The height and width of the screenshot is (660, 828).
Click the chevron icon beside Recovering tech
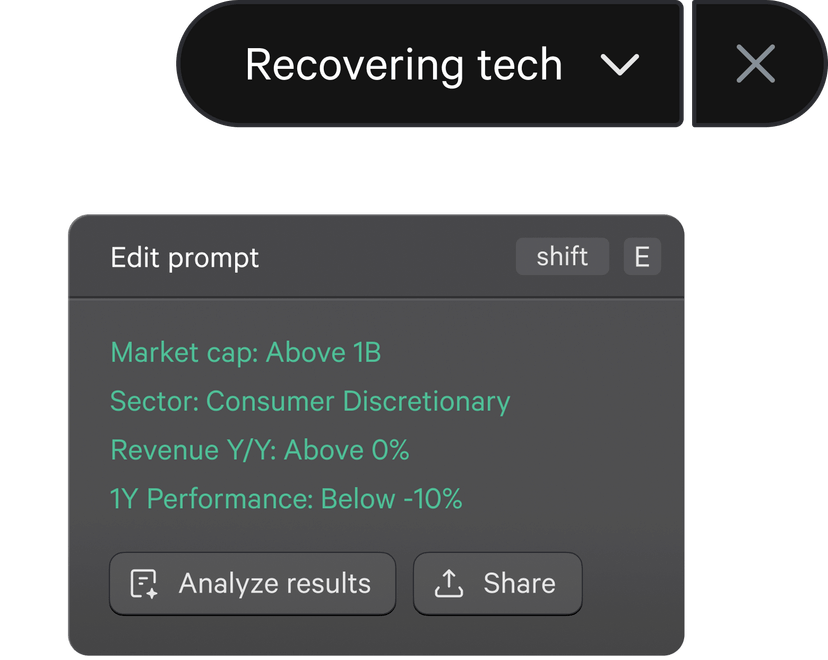(x=622, y=65)
